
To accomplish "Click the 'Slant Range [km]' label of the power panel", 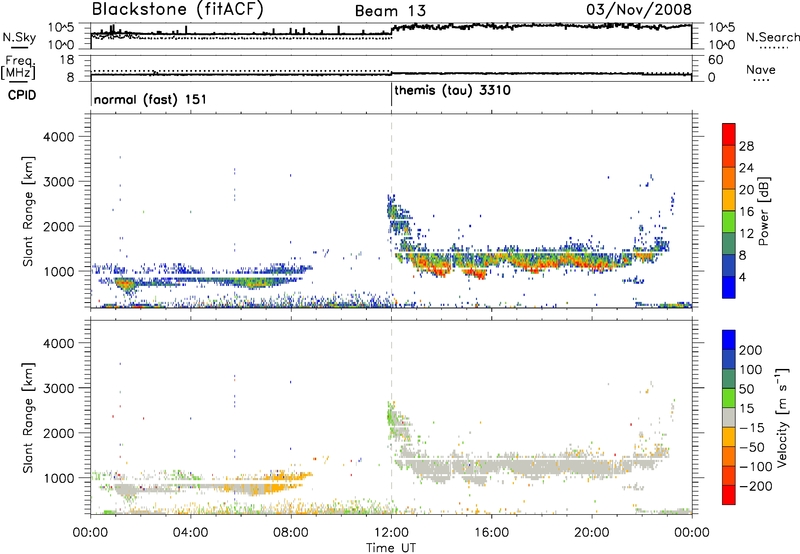I will coord(28,211).
